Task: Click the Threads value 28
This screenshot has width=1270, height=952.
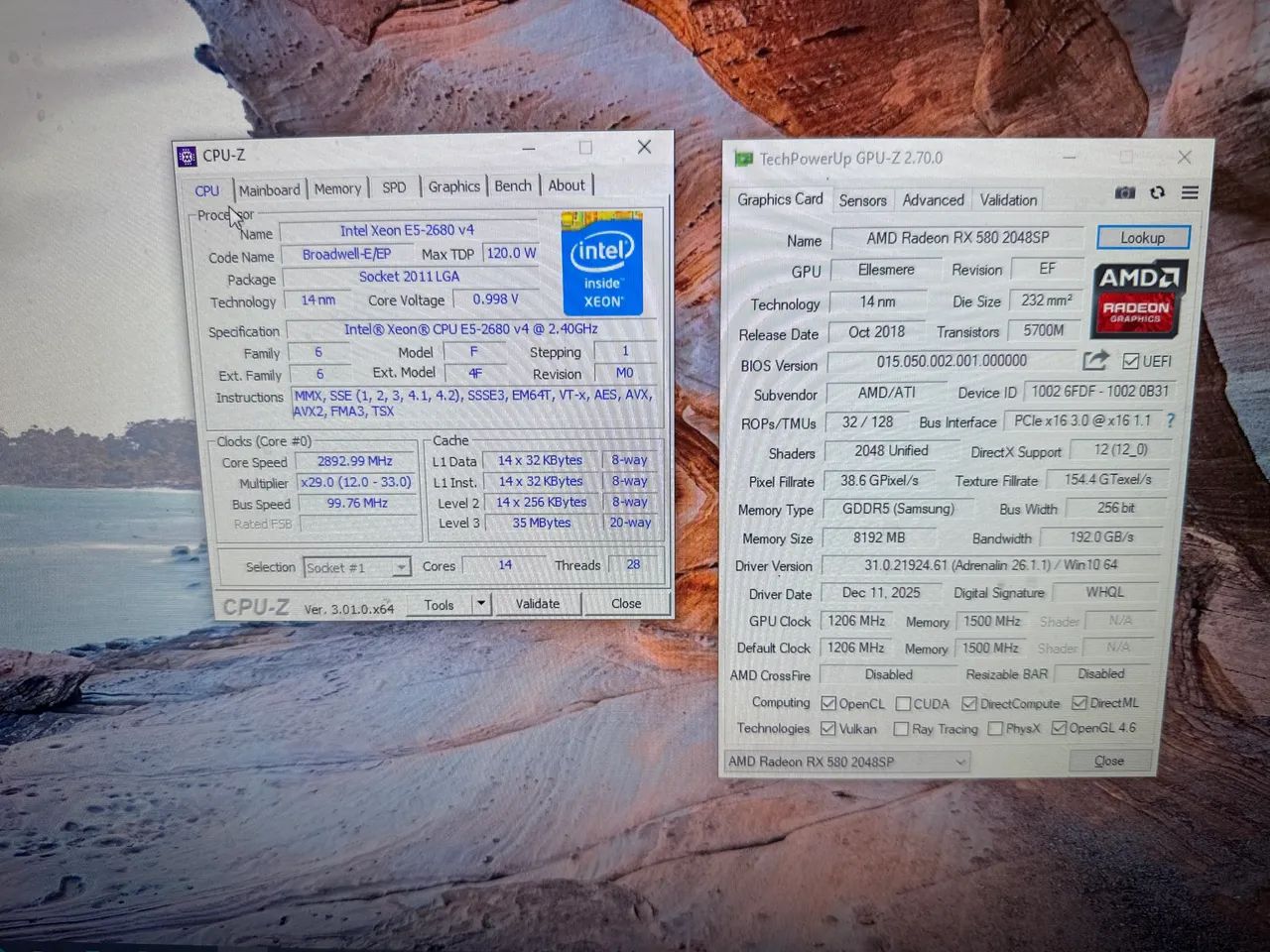Action: (633, 564)
